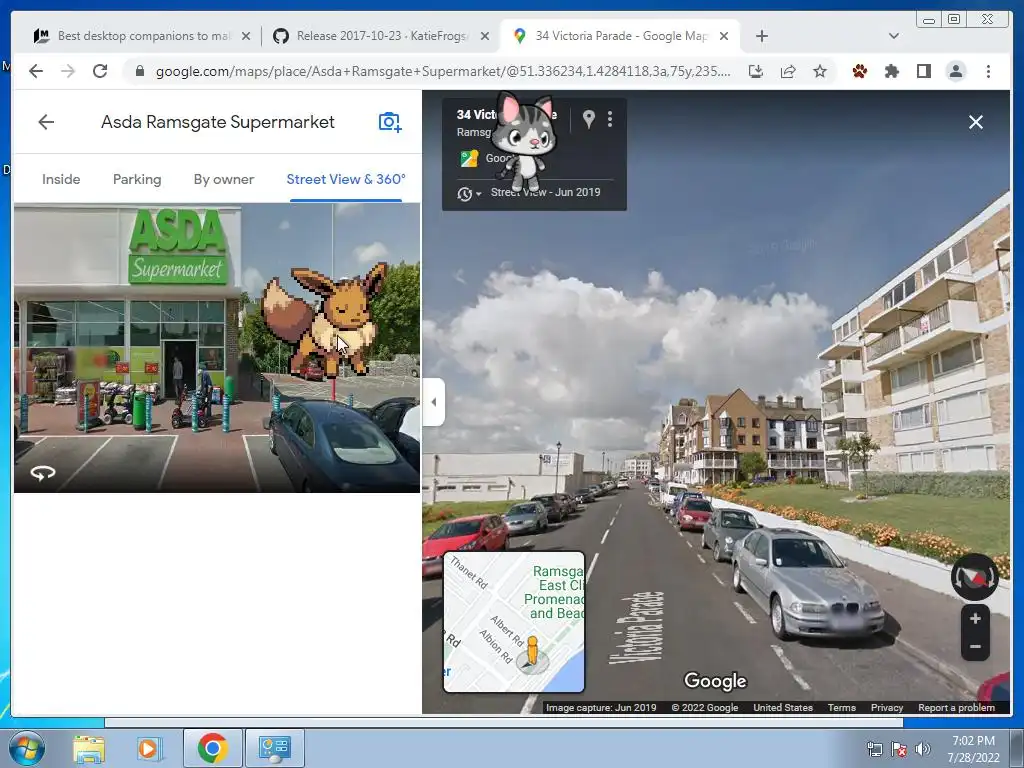
Task: Click the install app icon in address bar
Action: [756, 71]
